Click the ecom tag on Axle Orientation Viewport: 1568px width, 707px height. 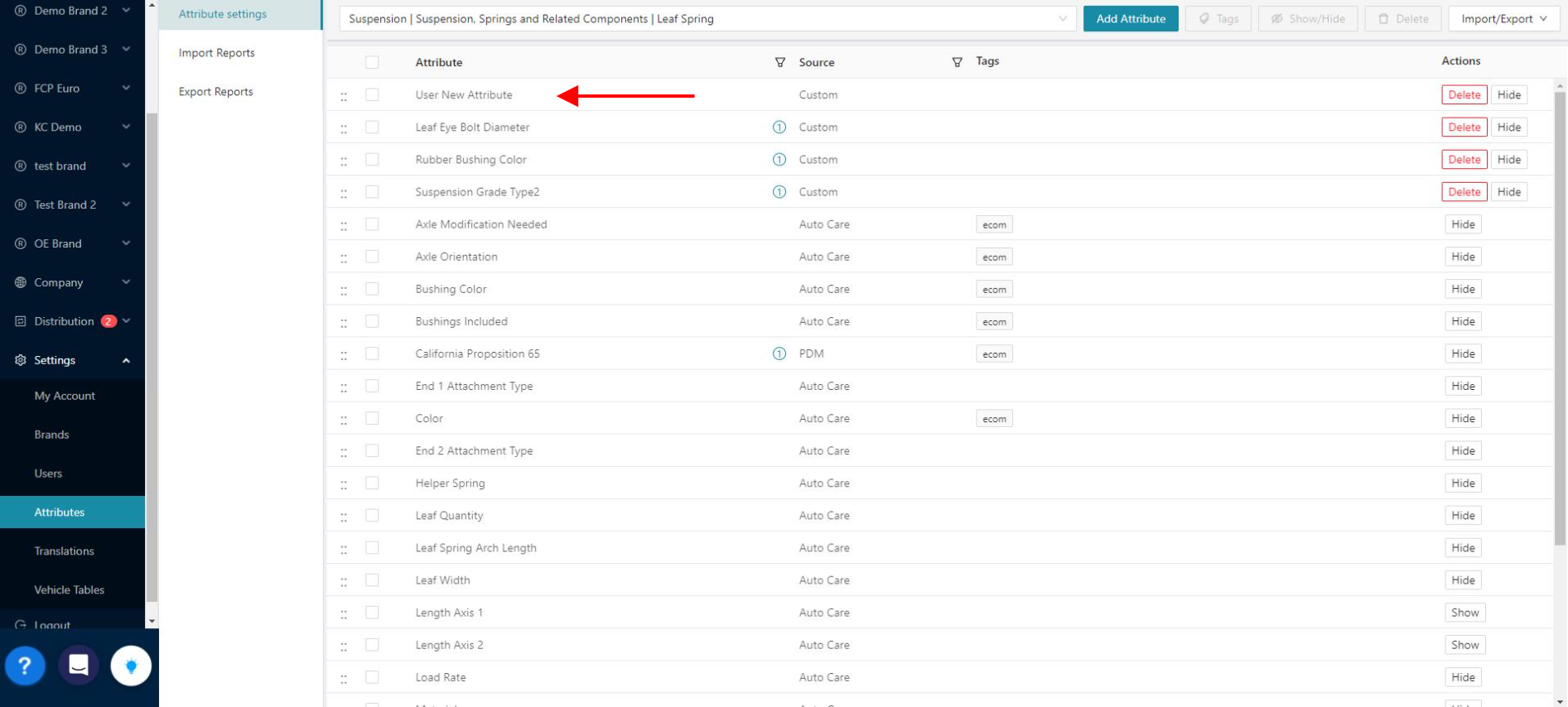[994, 257]
